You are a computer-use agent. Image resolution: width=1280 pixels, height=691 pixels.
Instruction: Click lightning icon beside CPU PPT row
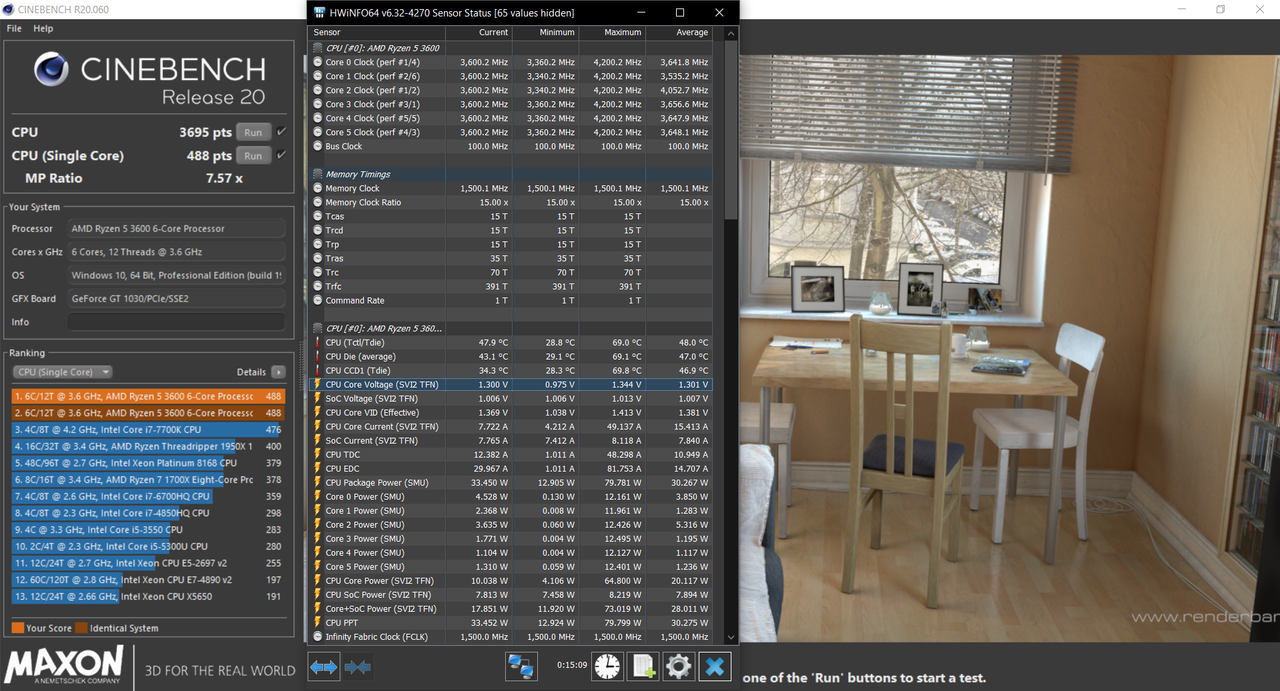click(317, 622)
